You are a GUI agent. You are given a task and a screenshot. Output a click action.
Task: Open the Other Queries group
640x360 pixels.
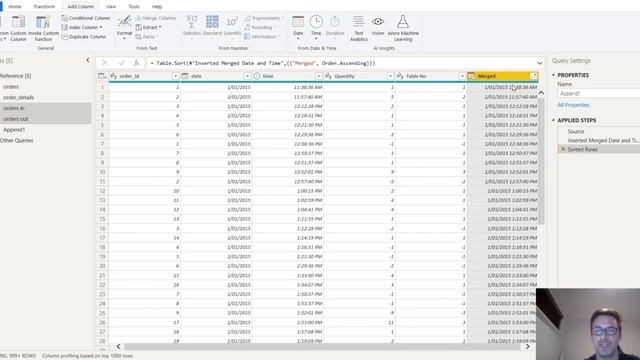click(16, 140)
